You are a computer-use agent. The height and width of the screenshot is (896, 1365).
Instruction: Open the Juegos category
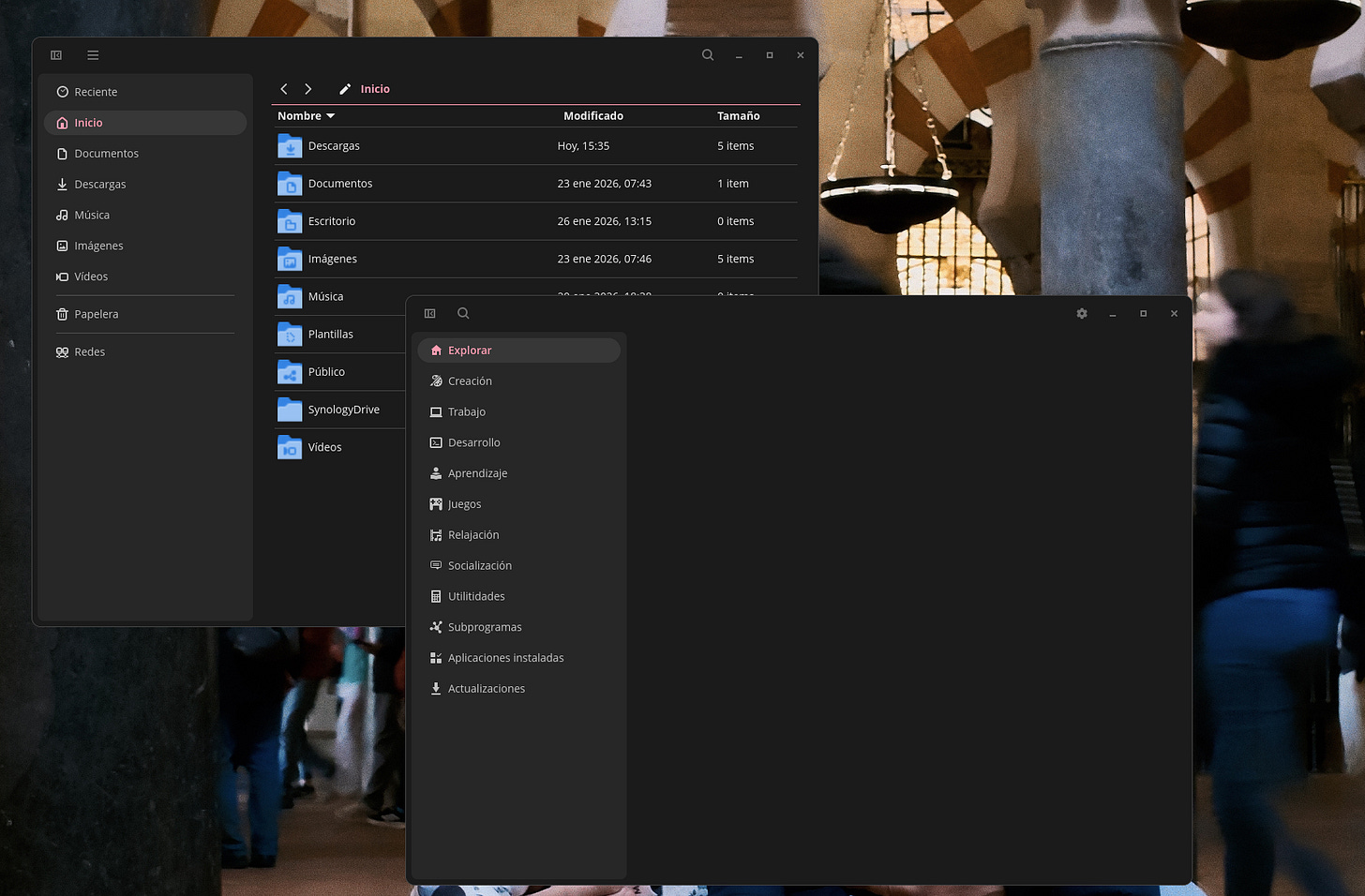[x=464, y=504]
